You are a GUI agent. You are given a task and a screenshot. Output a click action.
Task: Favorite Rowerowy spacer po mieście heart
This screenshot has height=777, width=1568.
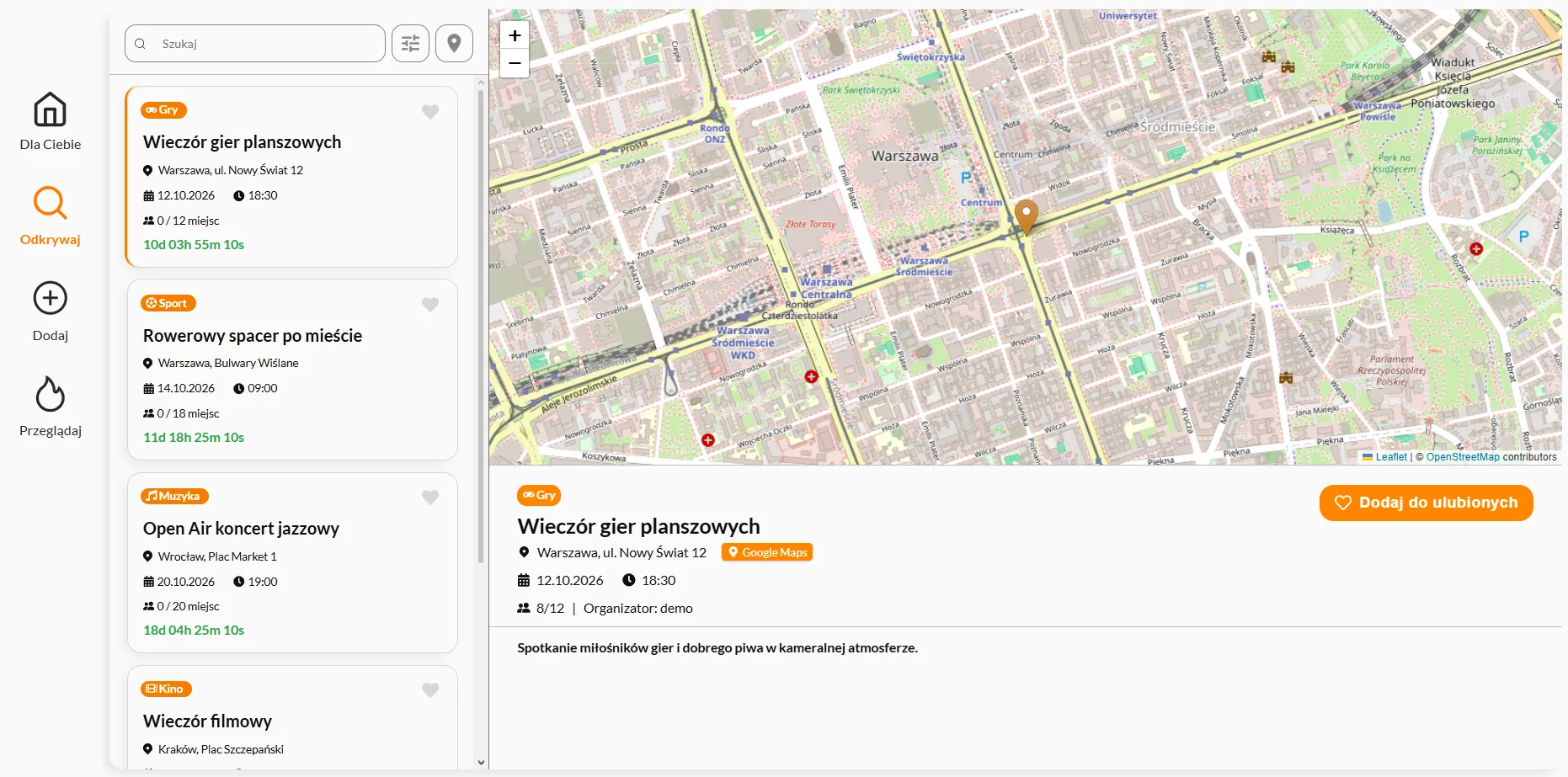(430, 304)
